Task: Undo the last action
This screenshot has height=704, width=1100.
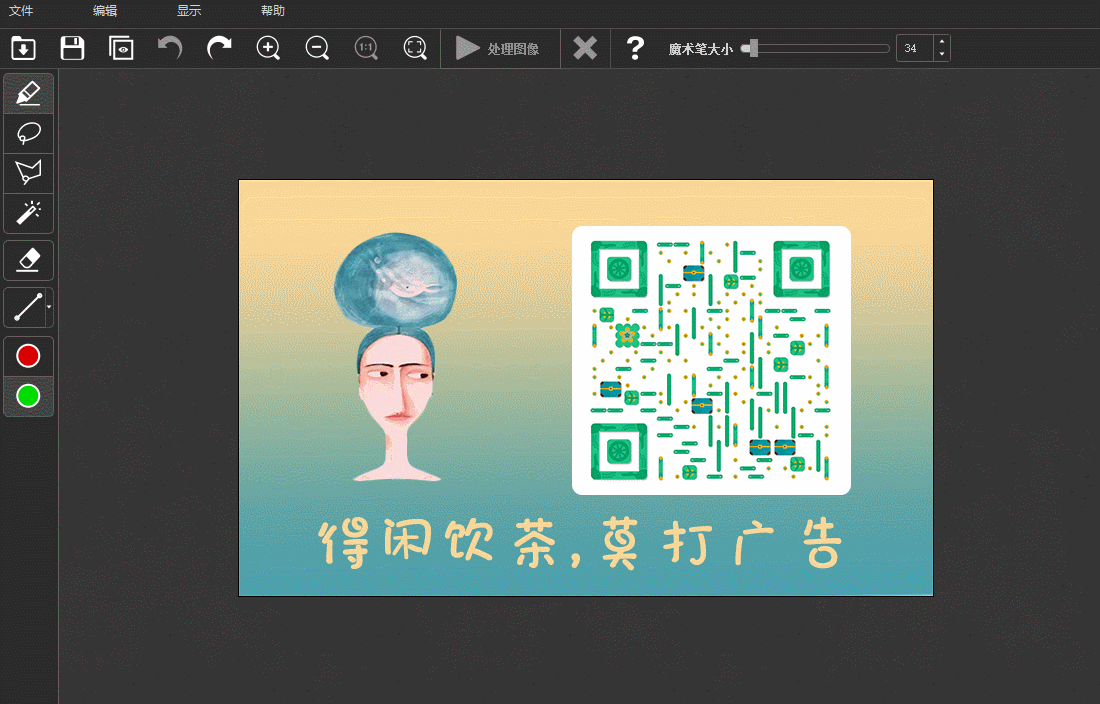Action: pos(170,48)
